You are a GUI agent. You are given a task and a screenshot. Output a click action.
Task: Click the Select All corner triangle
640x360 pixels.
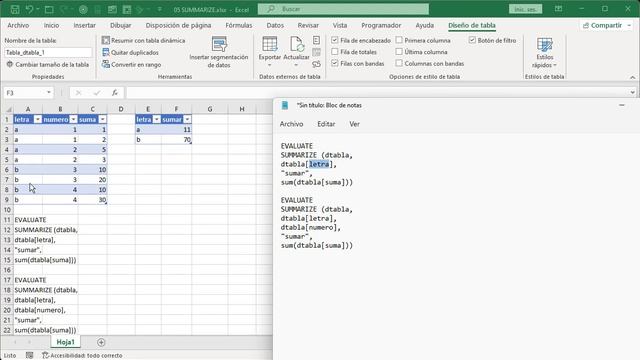8,109
